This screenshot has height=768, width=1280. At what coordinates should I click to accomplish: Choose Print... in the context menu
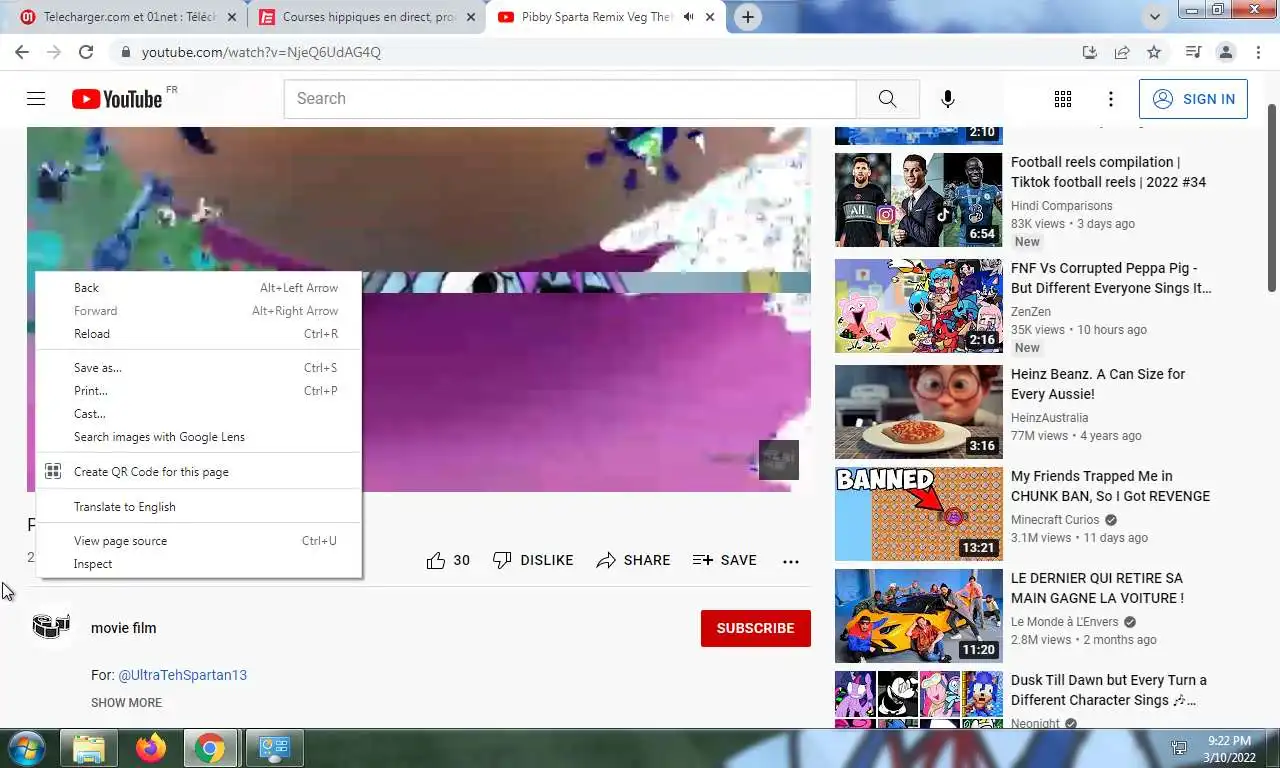click(199, 391)
